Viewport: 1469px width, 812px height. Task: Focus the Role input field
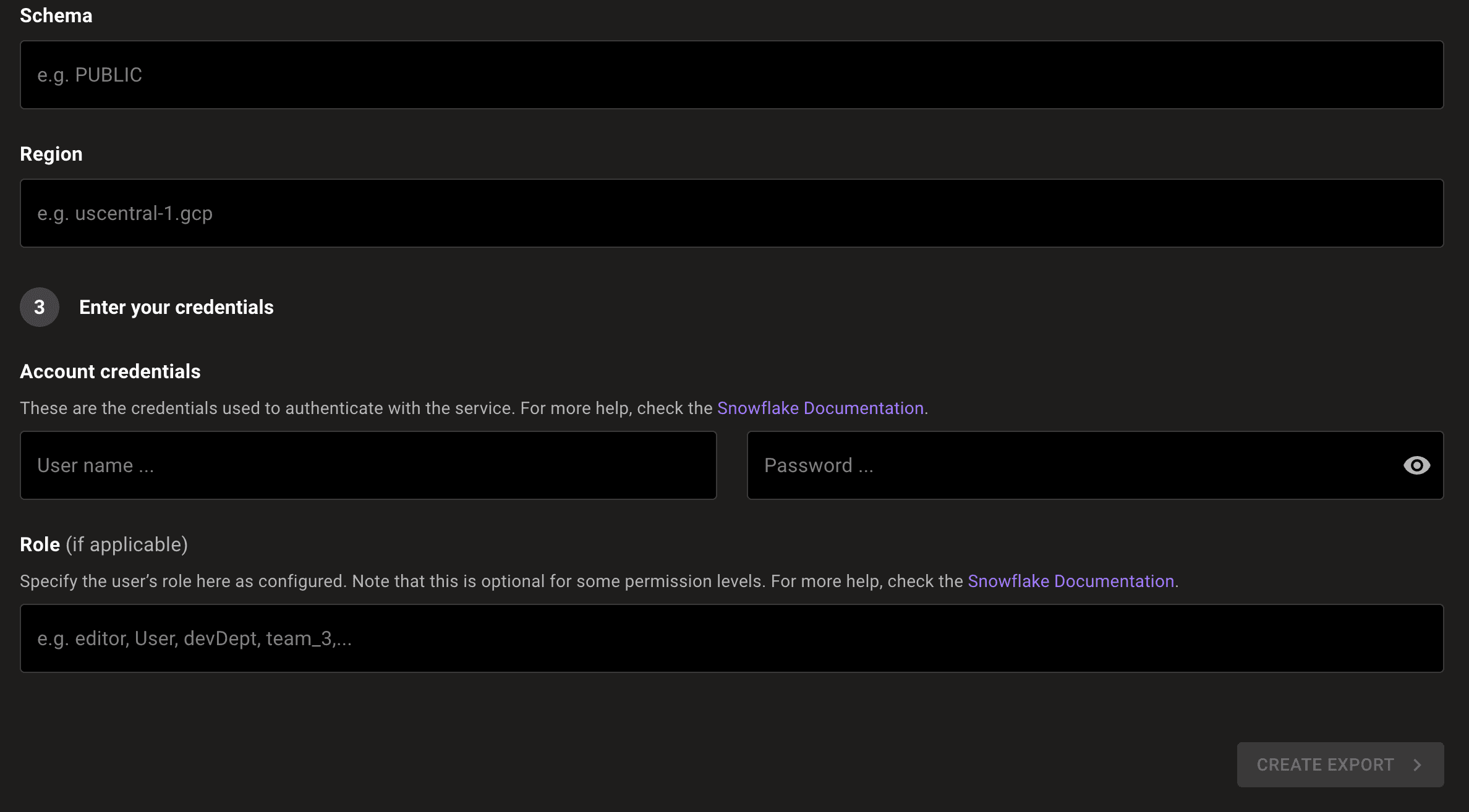click(x=731, y=638)
